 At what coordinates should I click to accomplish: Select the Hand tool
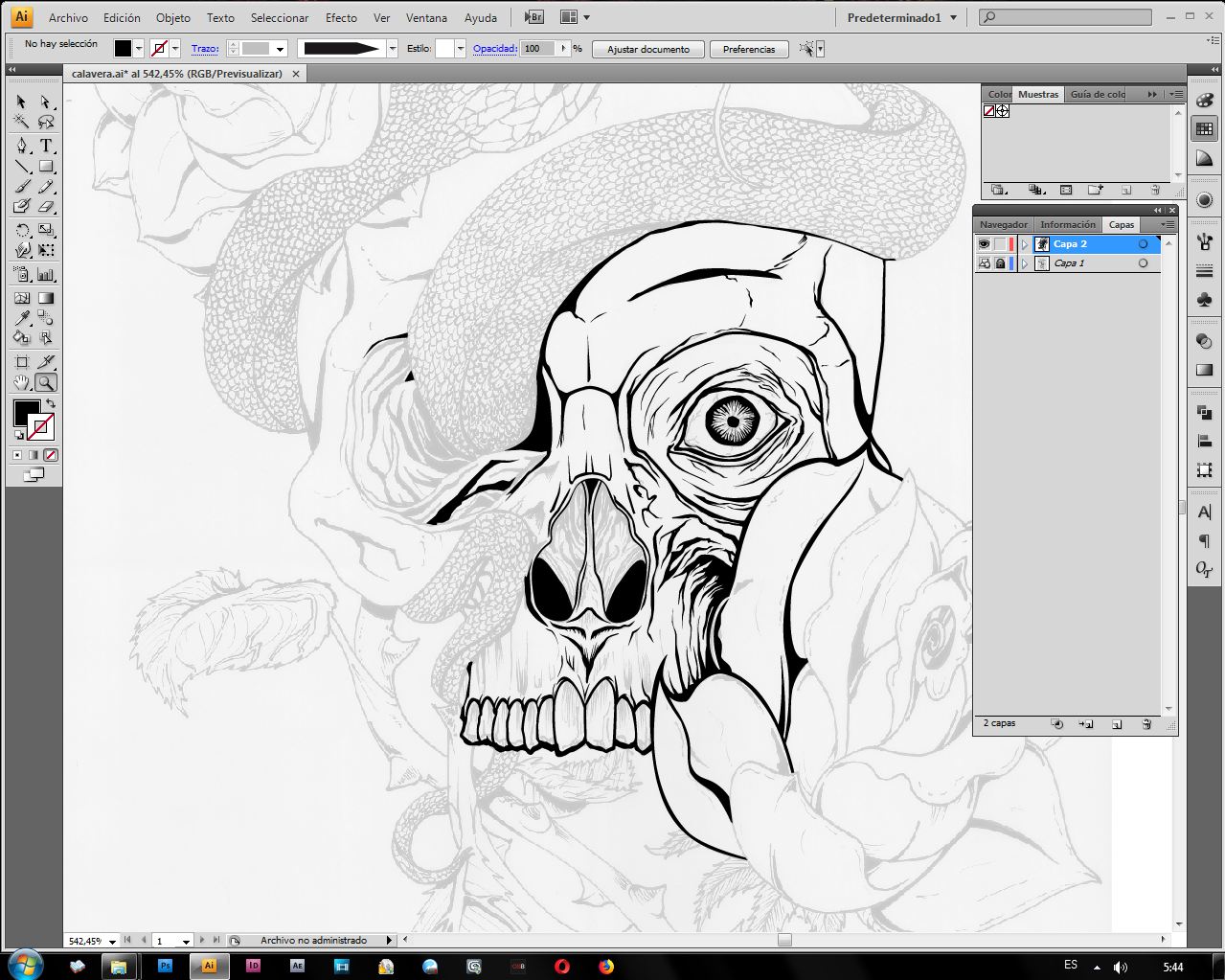click(x=22, y=383)
